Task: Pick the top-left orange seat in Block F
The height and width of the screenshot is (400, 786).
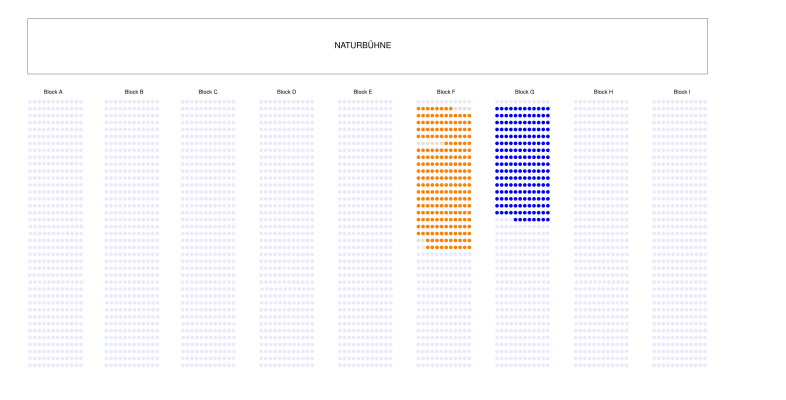Action: point(419,108)
